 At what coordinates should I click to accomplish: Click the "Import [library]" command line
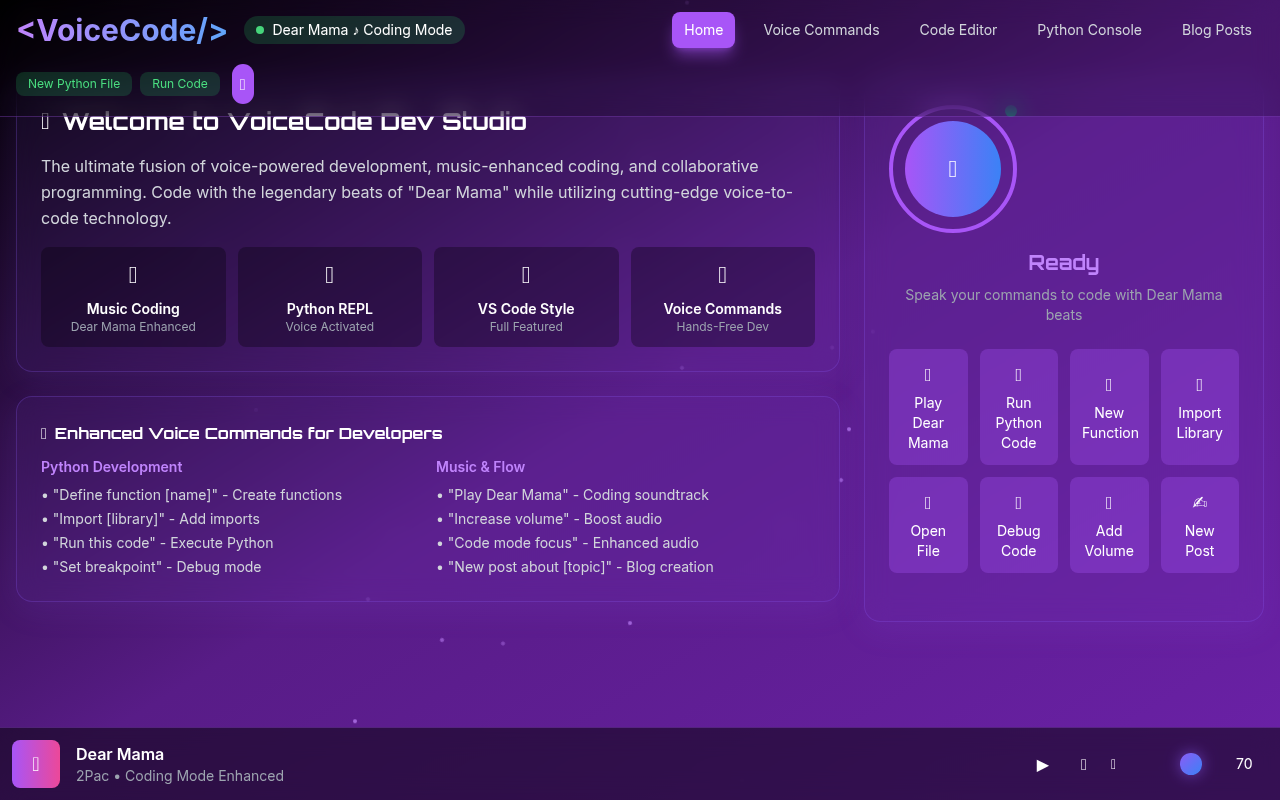[x=151, y=519]
